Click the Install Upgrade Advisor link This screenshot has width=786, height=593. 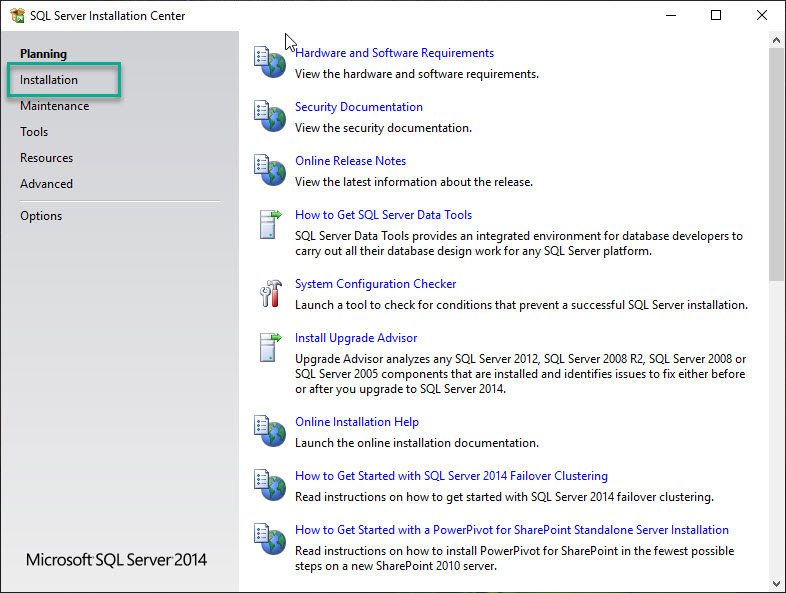point(356,338)
